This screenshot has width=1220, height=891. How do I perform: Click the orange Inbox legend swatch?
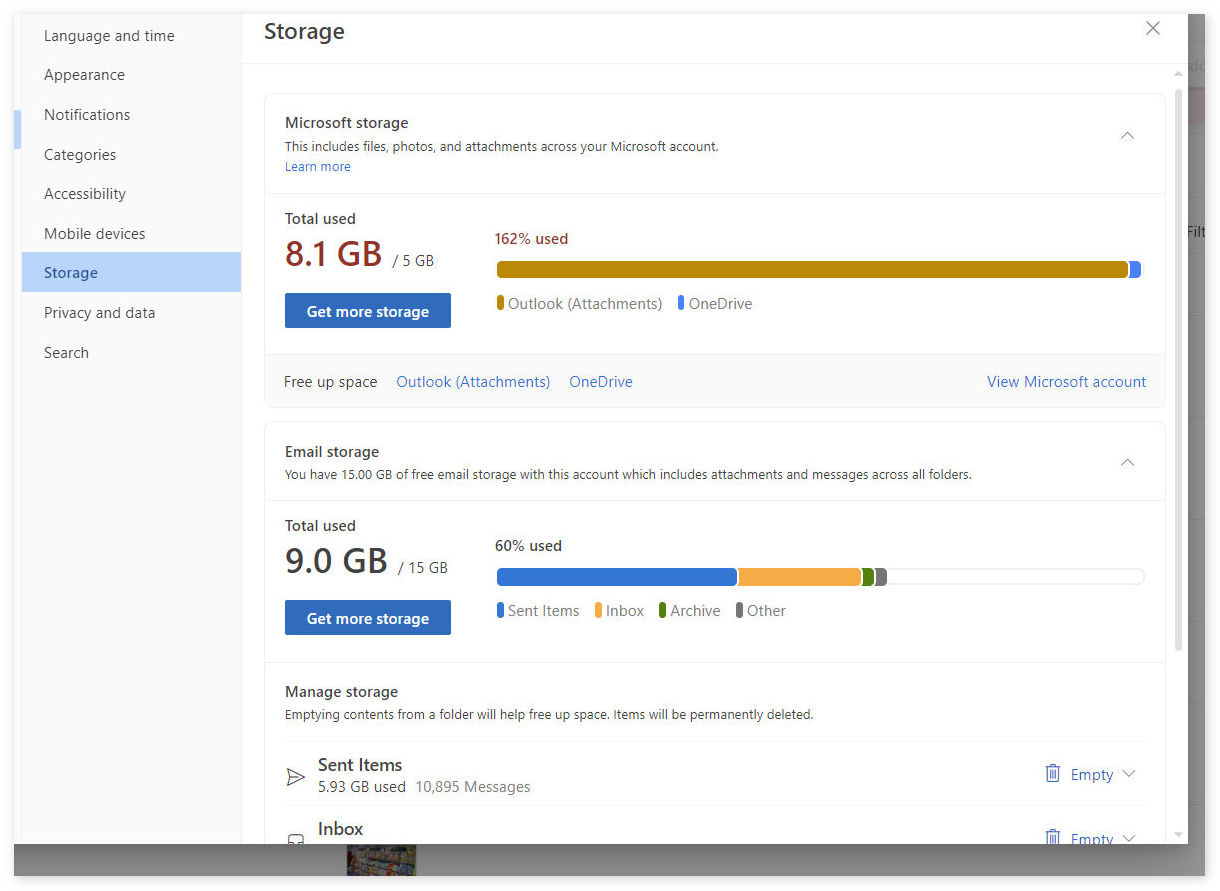click(x=598, y=610)
